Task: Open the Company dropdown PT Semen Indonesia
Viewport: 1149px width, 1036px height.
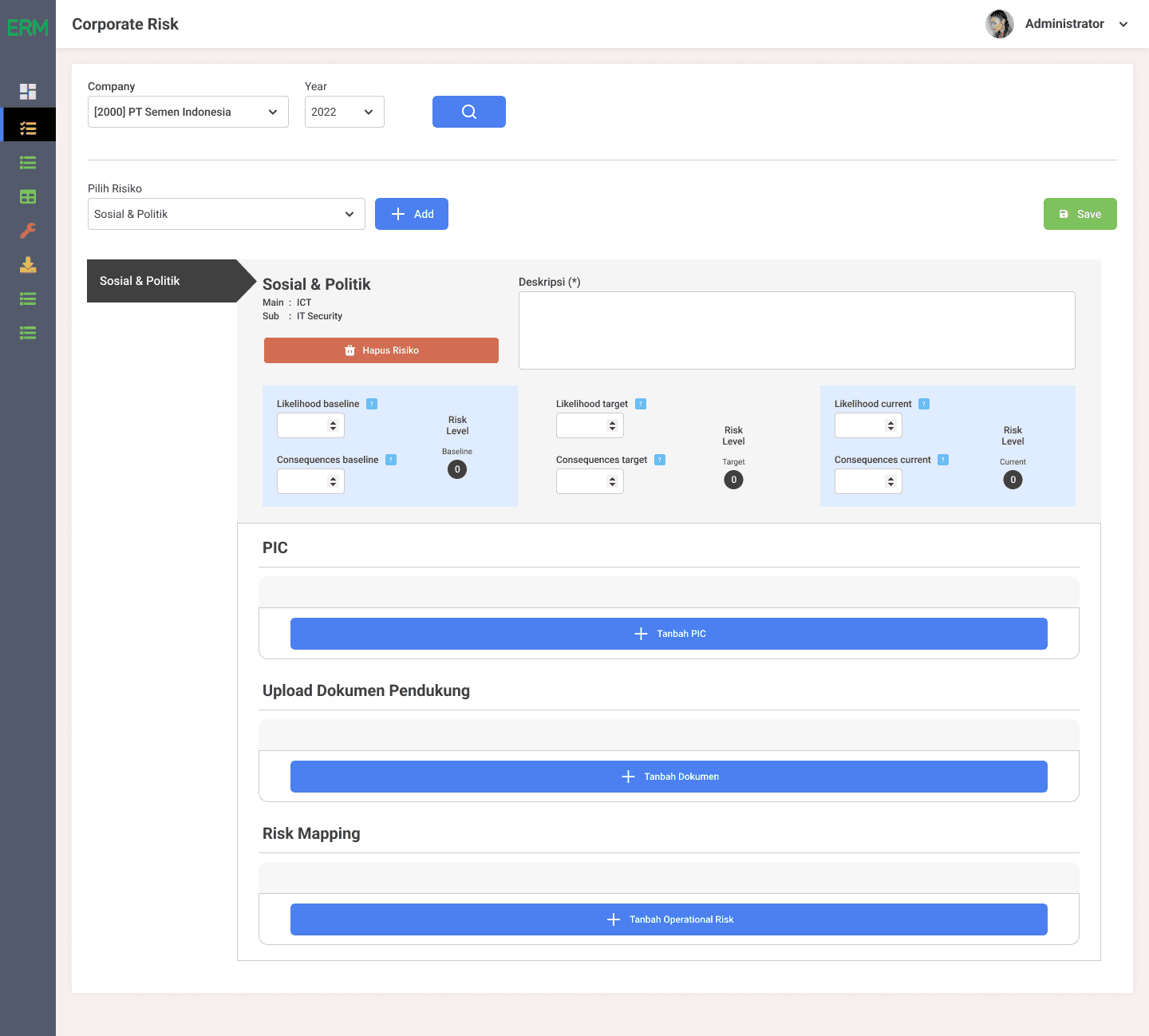Action: [188, 112]
